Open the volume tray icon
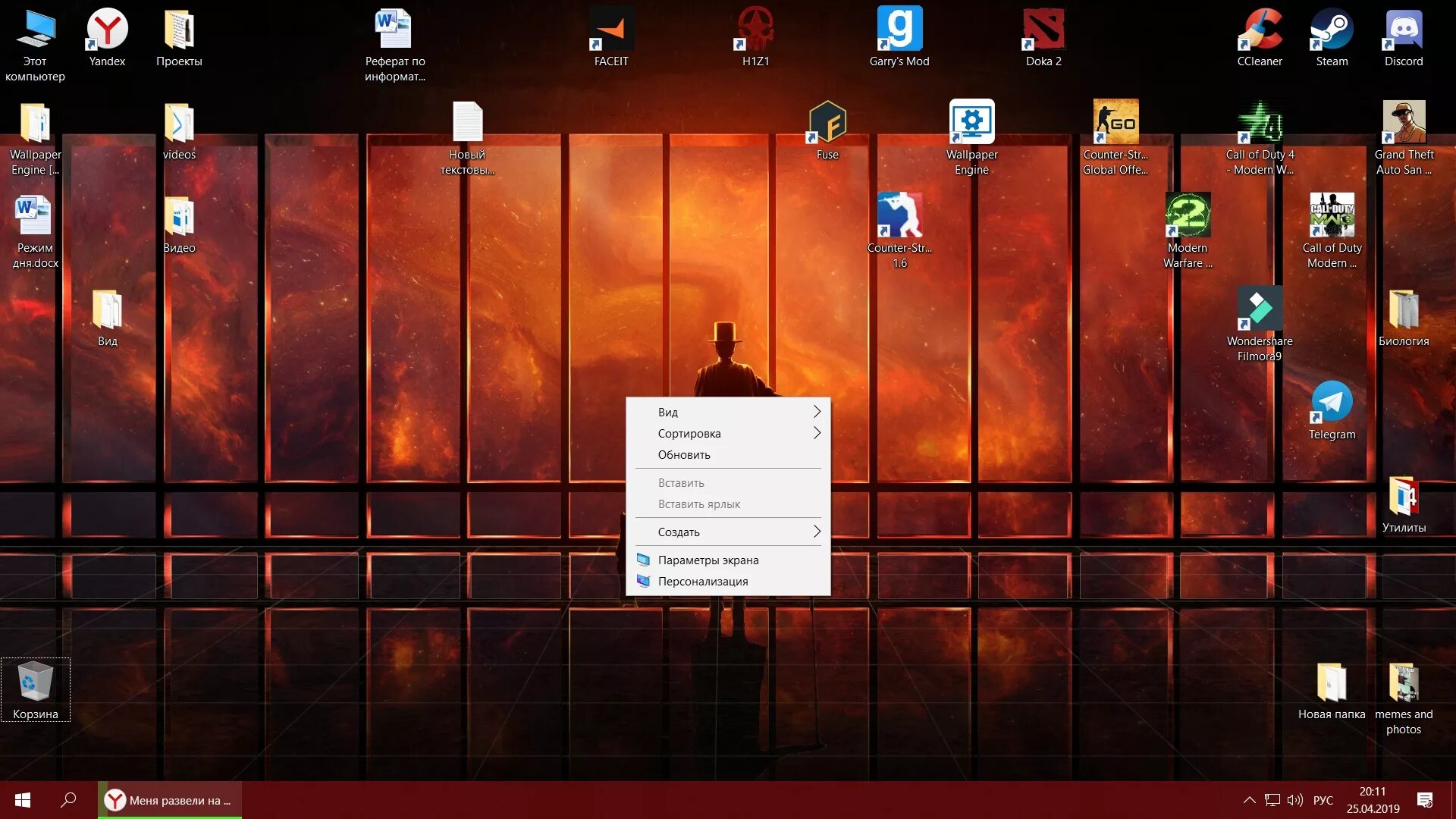Image resolution: width=1456 pixels, height=819 pixels. click(x=1295, y=800)
